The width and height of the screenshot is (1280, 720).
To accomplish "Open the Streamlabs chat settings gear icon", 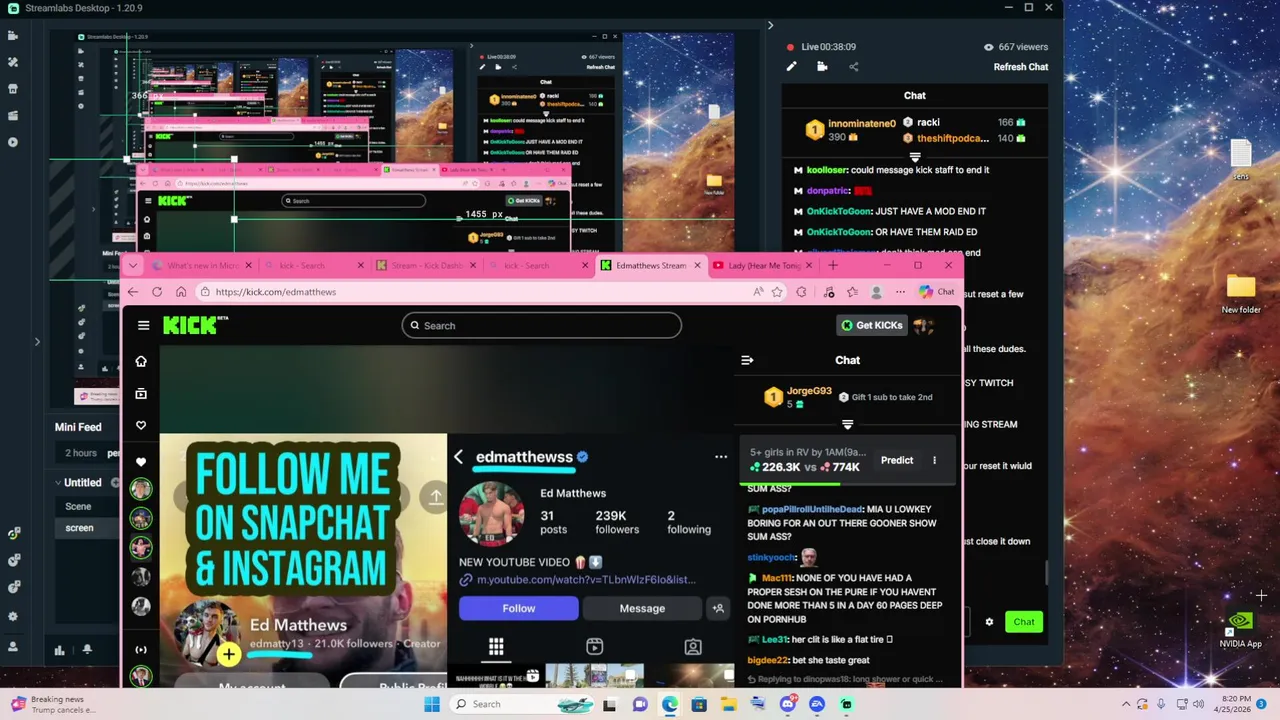I will tap(989, 622).
